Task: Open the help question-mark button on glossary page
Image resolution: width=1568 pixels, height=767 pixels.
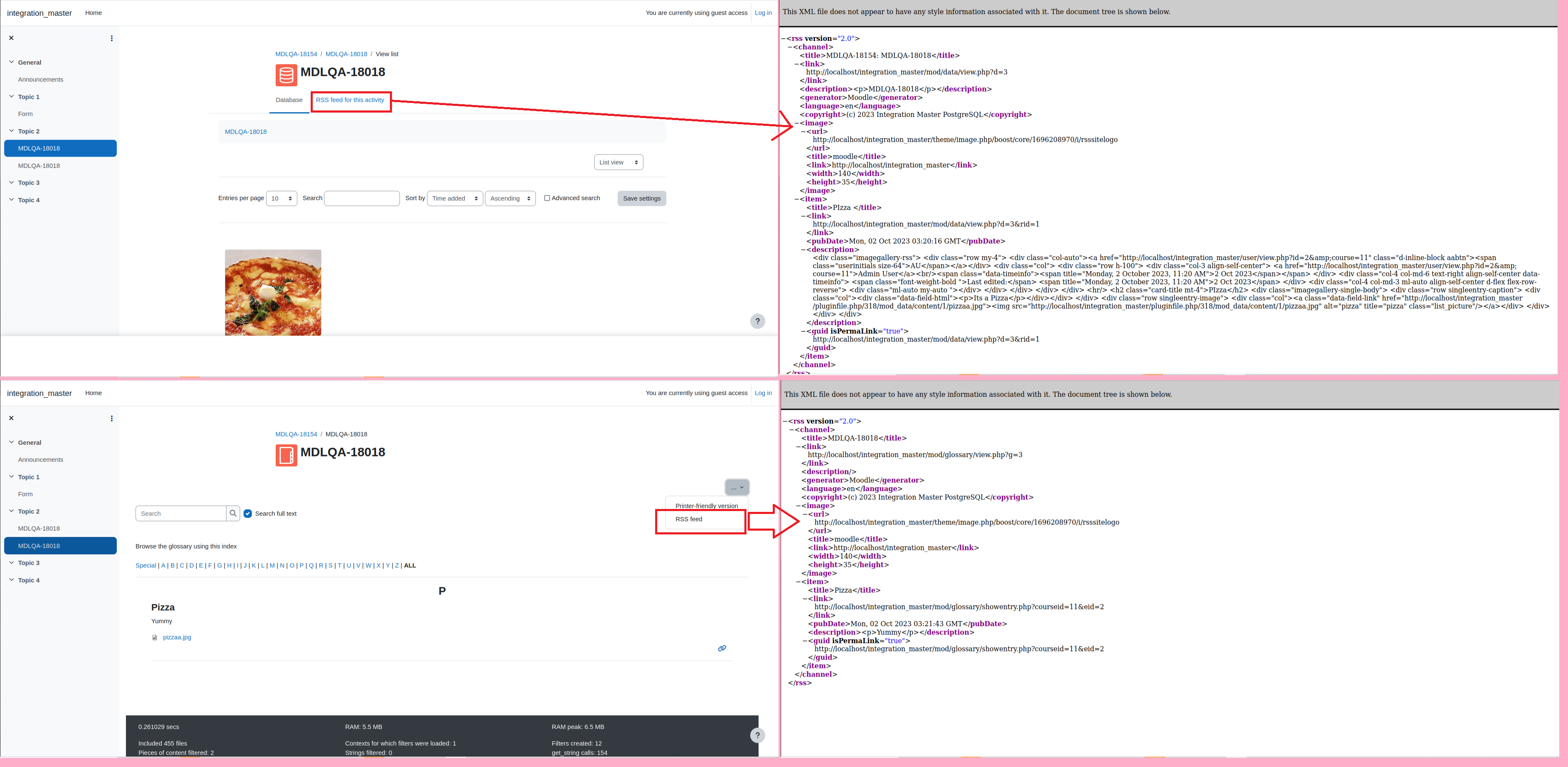Action: click(x=757, y=735)
